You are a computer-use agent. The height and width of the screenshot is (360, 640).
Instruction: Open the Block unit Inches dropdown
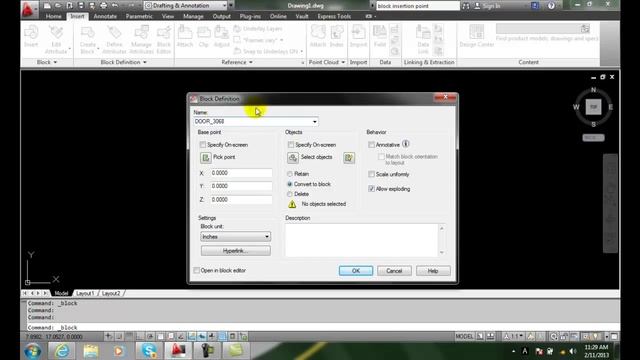pos(236,237)
